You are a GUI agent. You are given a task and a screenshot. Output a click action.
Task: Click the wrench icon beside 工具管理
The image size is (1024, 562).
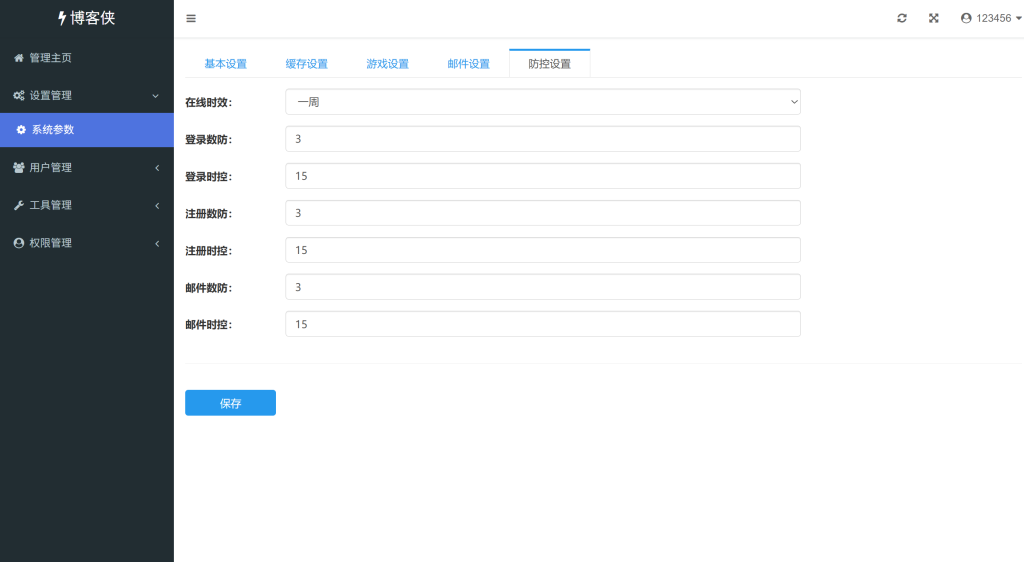(19, 205)
